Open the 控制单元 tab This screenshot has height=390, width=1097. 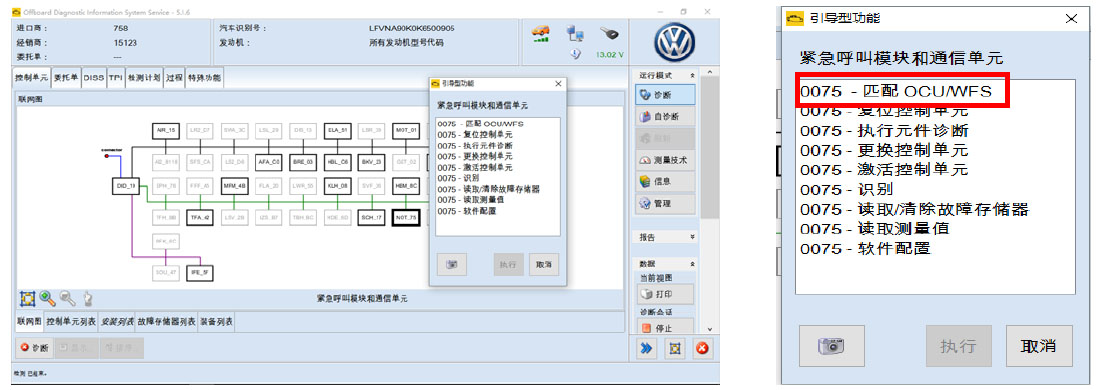pos(31,78)
